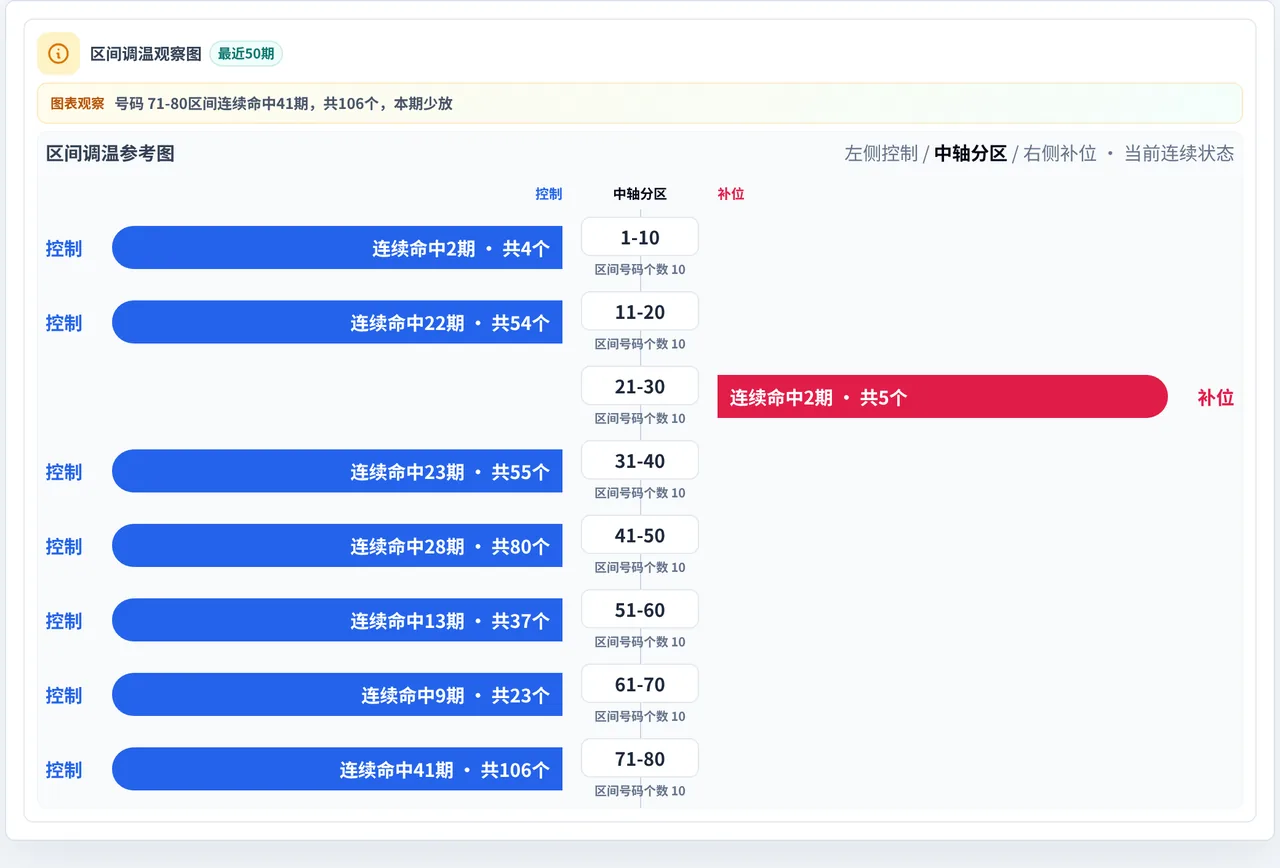Image resolution: width=1280 pixels, height=868 pixels.
Task: Select the 1-10 range box
Action: coord(640,237)
